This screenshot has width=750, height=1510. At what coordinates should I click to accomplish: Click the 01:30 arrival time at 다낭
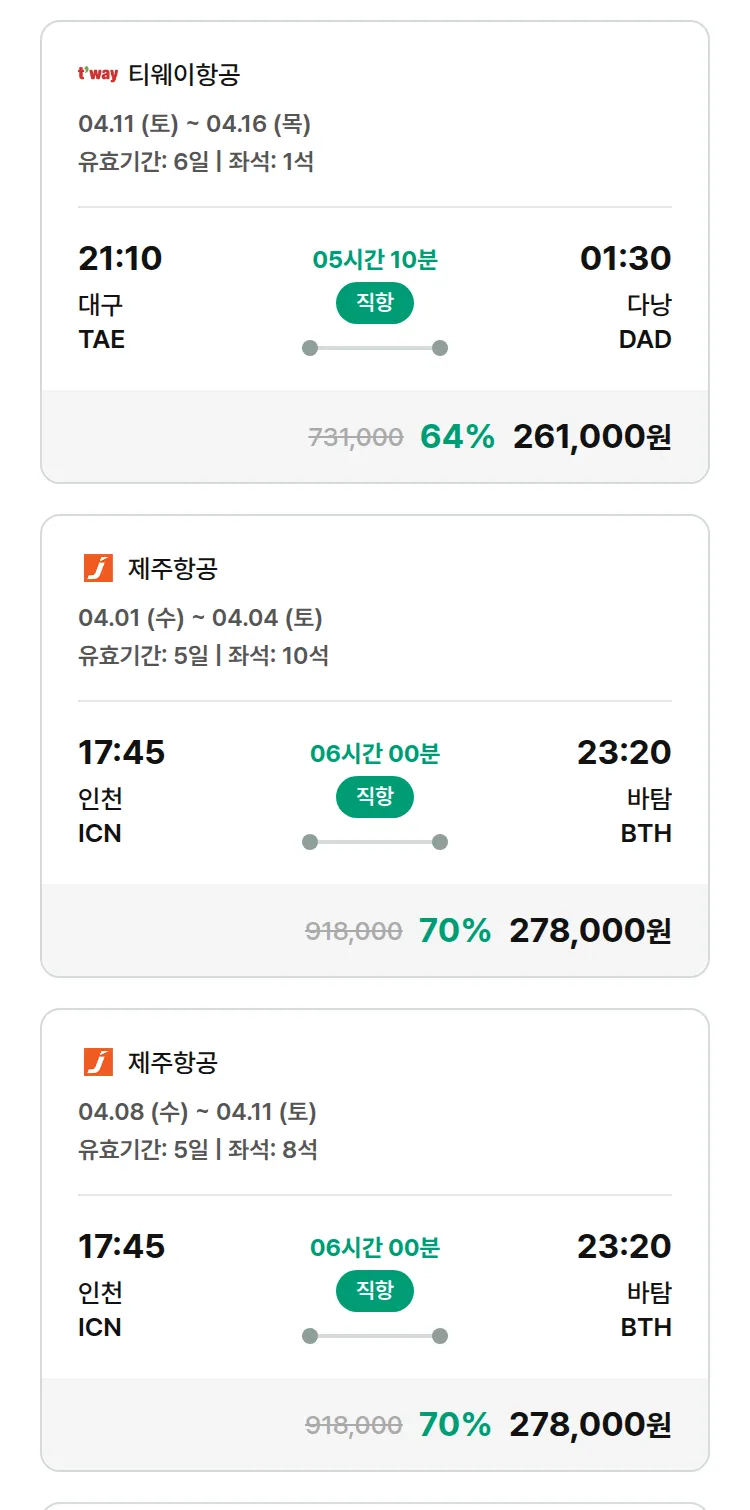(x=625, y=258)
